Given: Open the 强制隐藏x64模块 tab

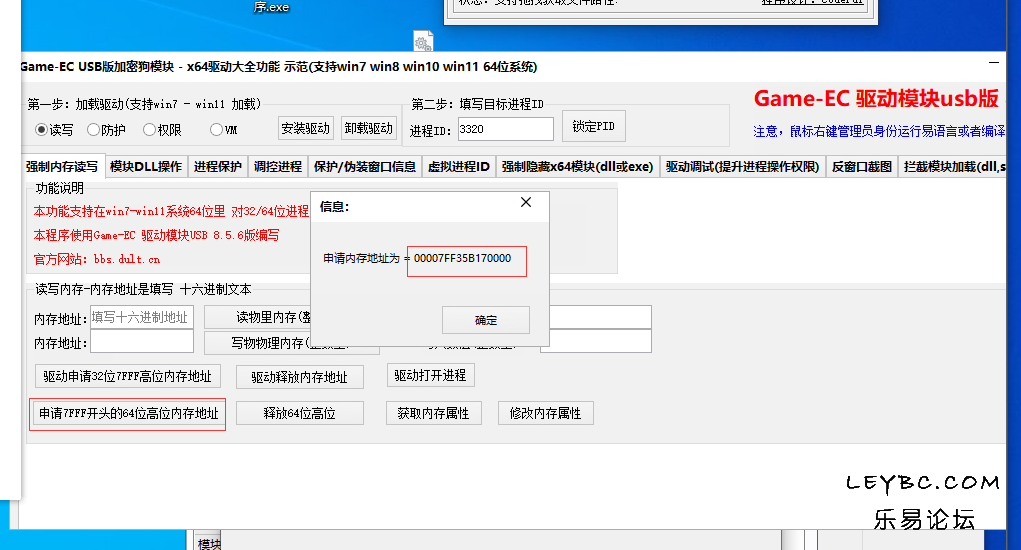Looking at the screenshot, I should pyautogui.click(x=578, y=167).
